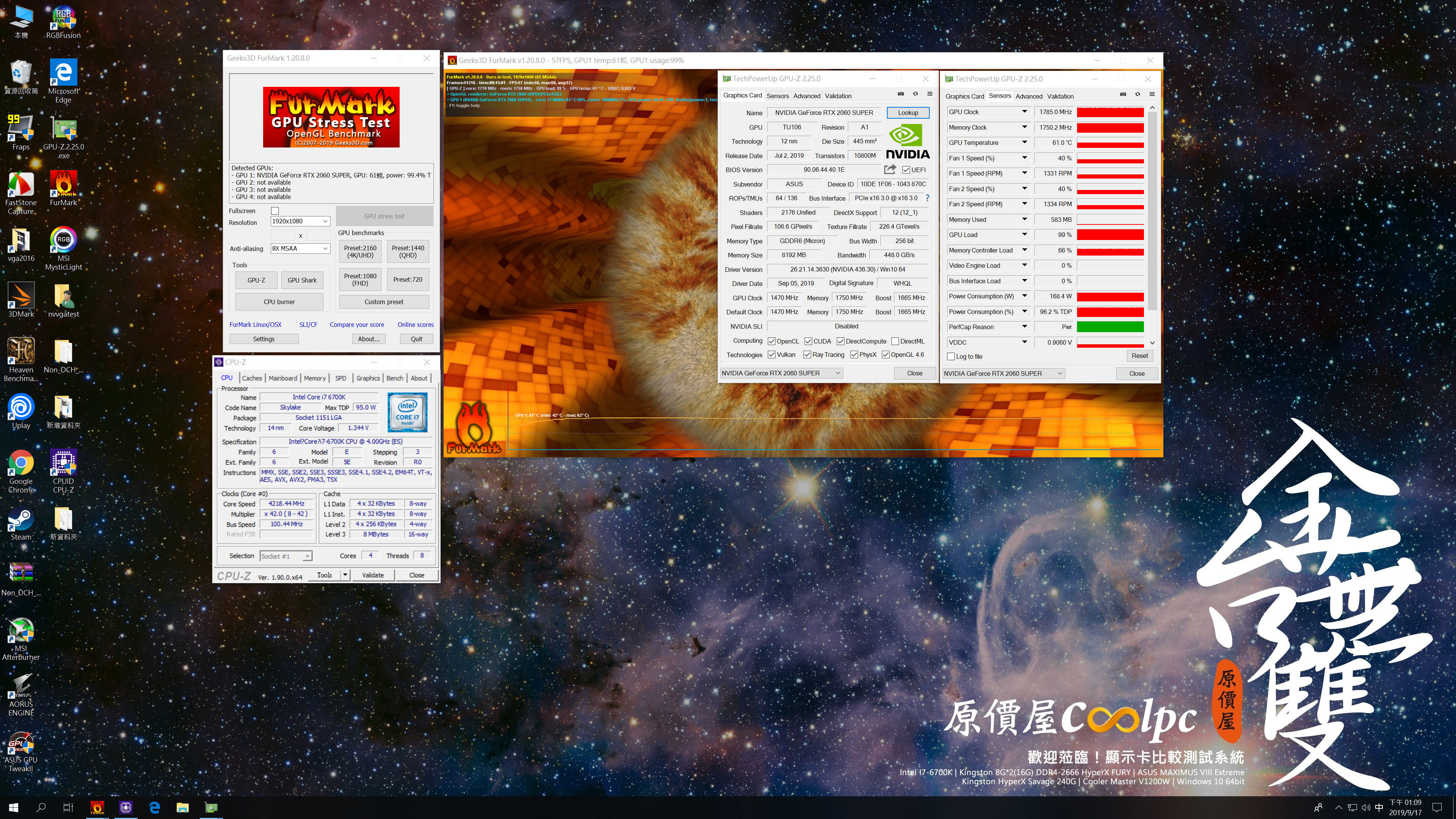Click FurMark icon in the taskbar
Viewport: 1456px width, 819px height.
point(97,807)
